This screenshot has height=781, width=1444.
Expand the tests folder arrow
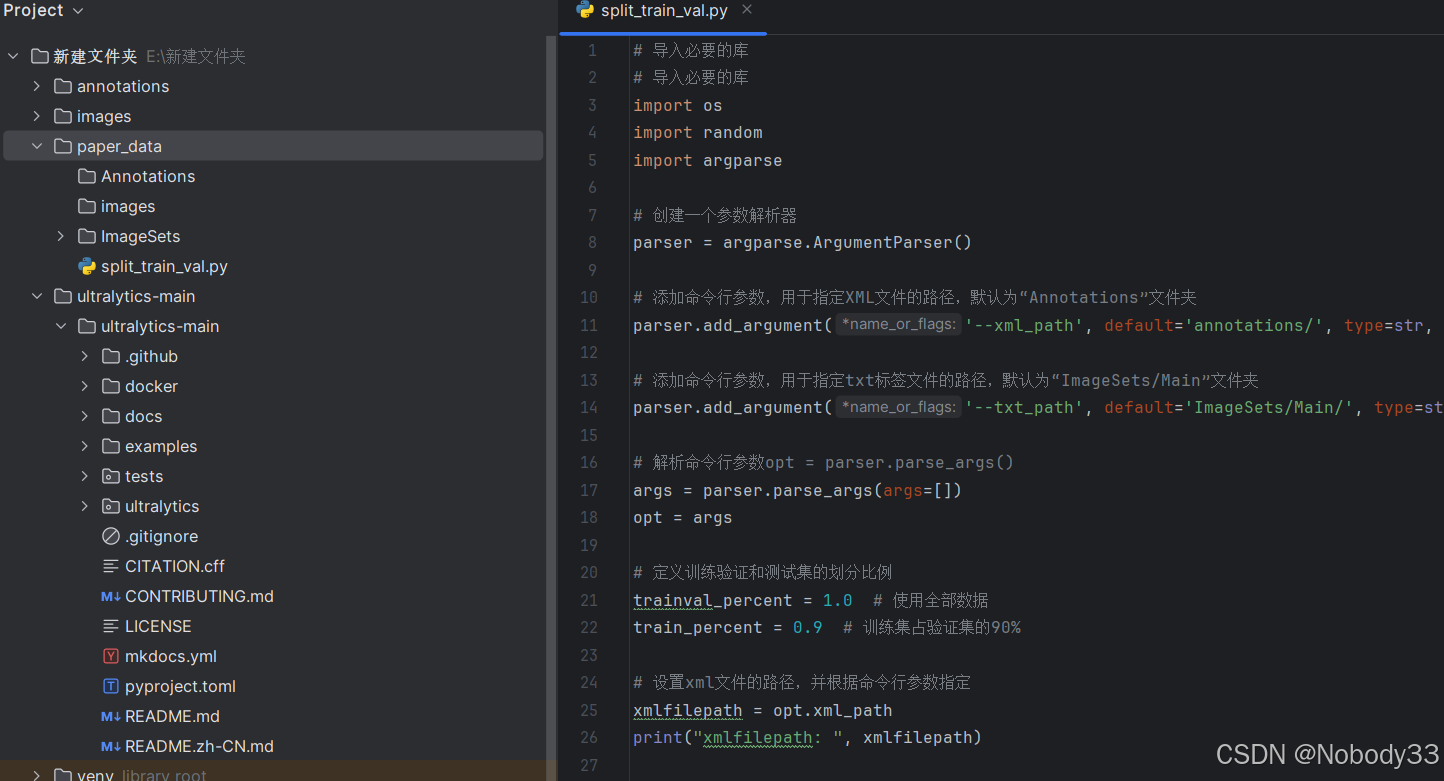pyautogui.click(x=85, y=476)
